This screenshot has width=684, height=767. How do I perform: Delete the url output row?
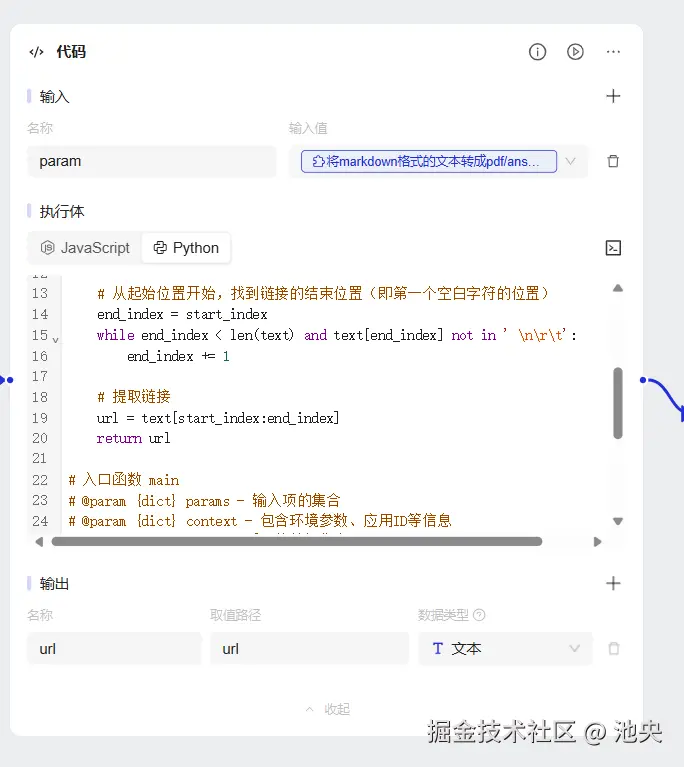click(614, 649)
